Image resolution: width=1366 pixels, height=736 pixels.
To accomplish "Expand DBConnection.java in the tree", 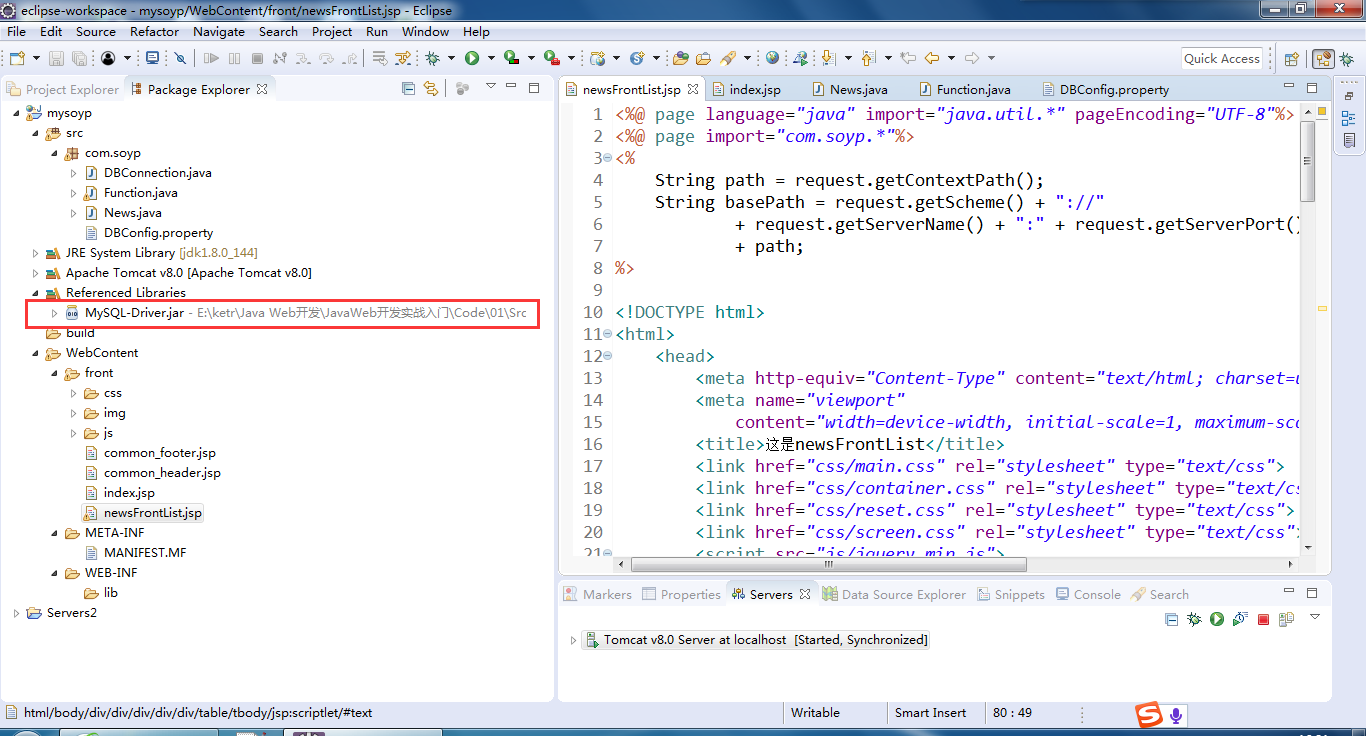I will (74, 173).
